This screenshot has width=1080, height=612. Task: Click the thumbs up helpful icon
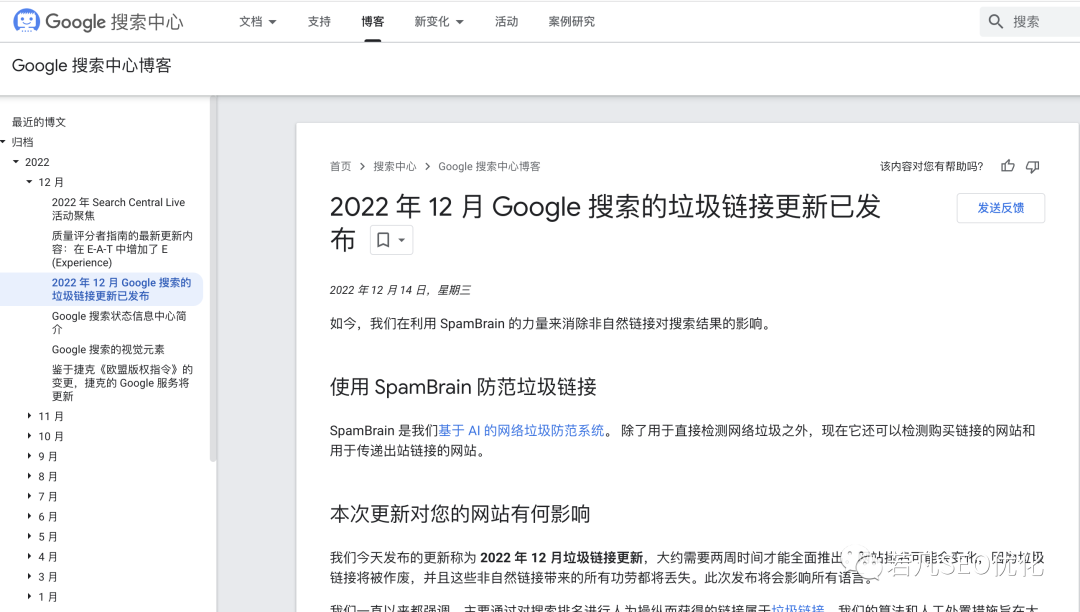1008,166
